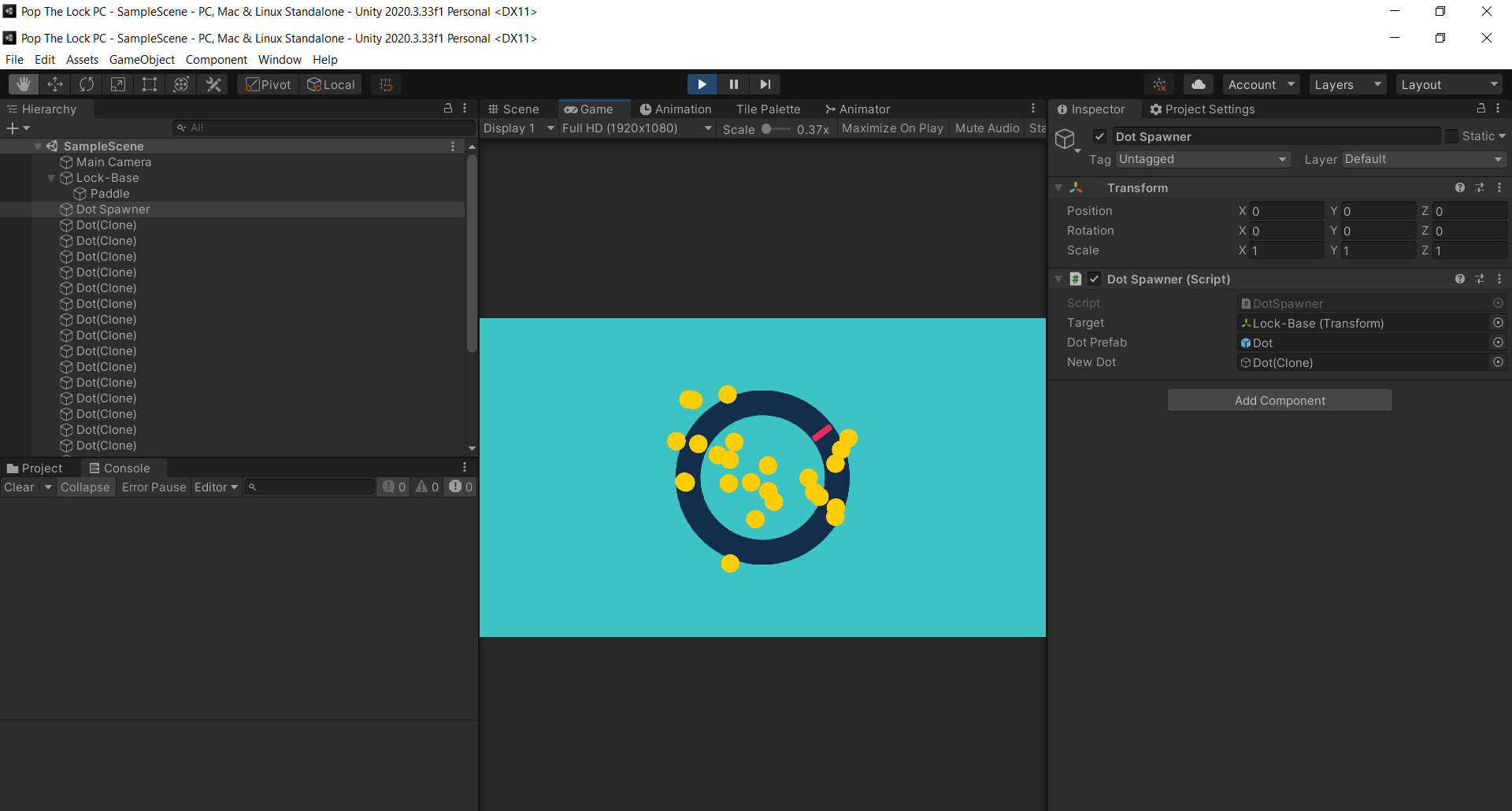Collapse the Lock-Base hierarchy item
This screenshot has height=811, width=1512.
pos(50,178)
